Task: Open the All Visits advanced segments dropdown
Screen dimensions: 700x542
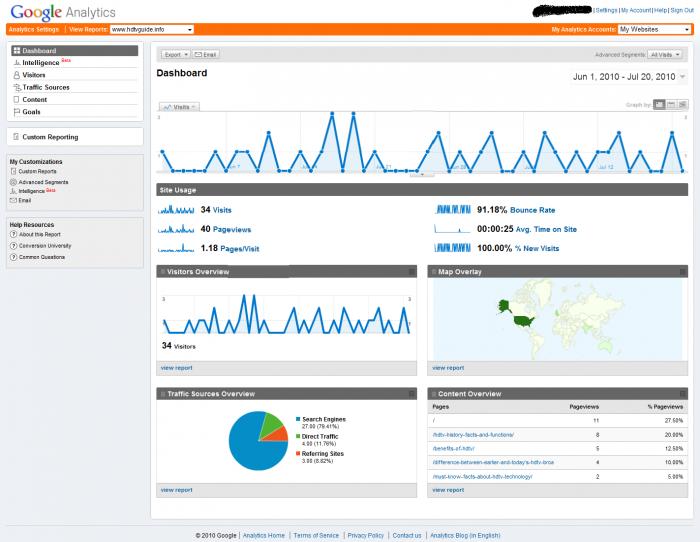Action: click(x=665, y=54)
